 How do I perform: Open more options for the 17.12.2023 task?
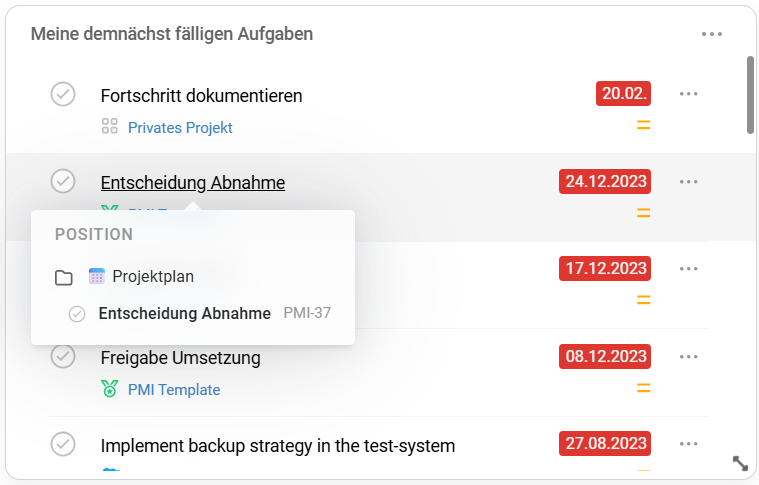tap(688, 269)
